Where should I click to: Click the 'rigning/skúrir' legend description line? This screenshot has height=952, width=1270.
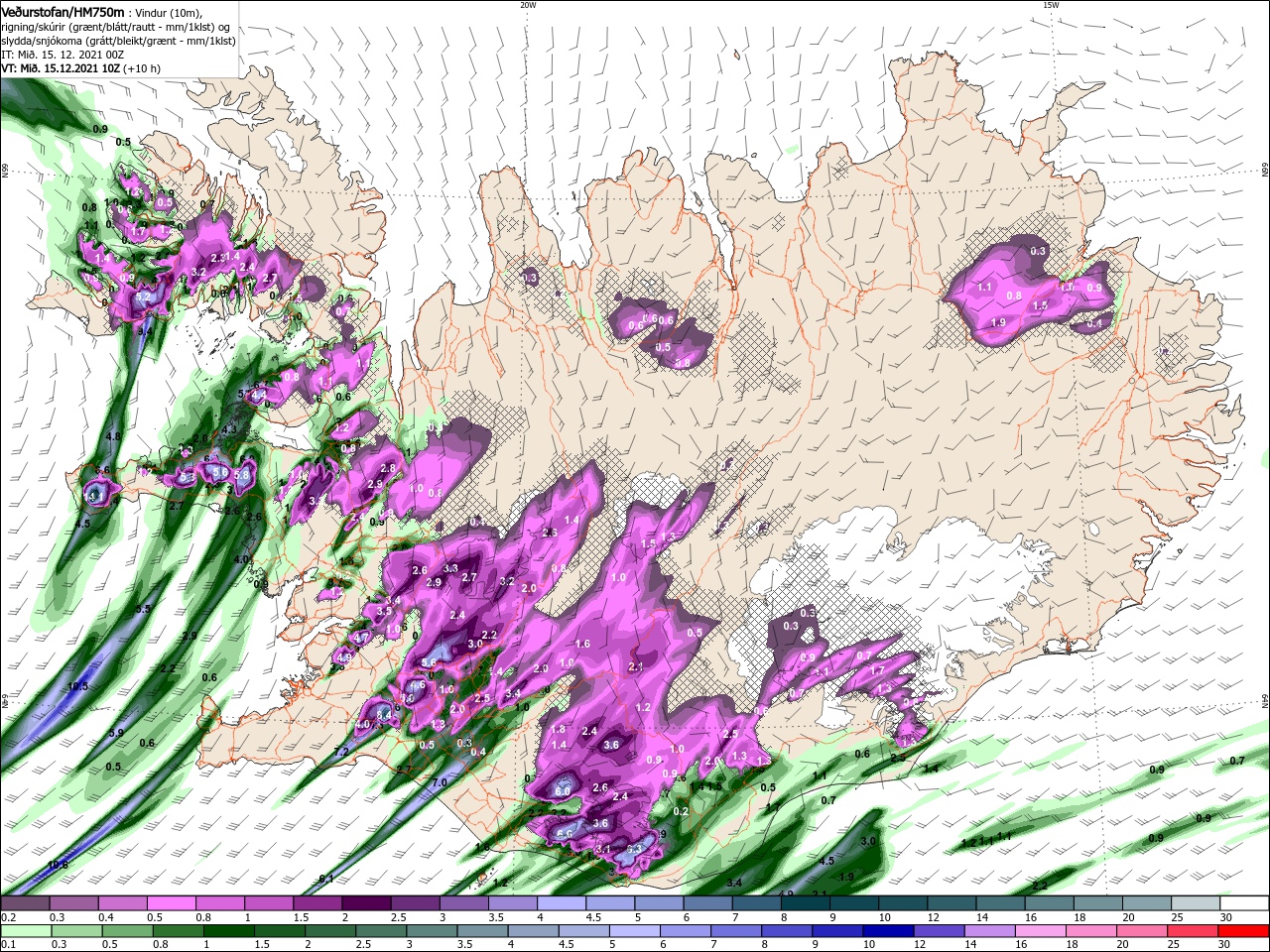pyautogui.click(x=117, y=27)
